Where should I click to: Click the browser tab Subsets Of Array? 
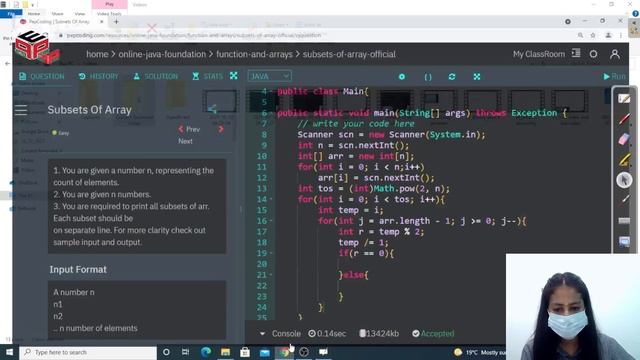click(59, 22)
